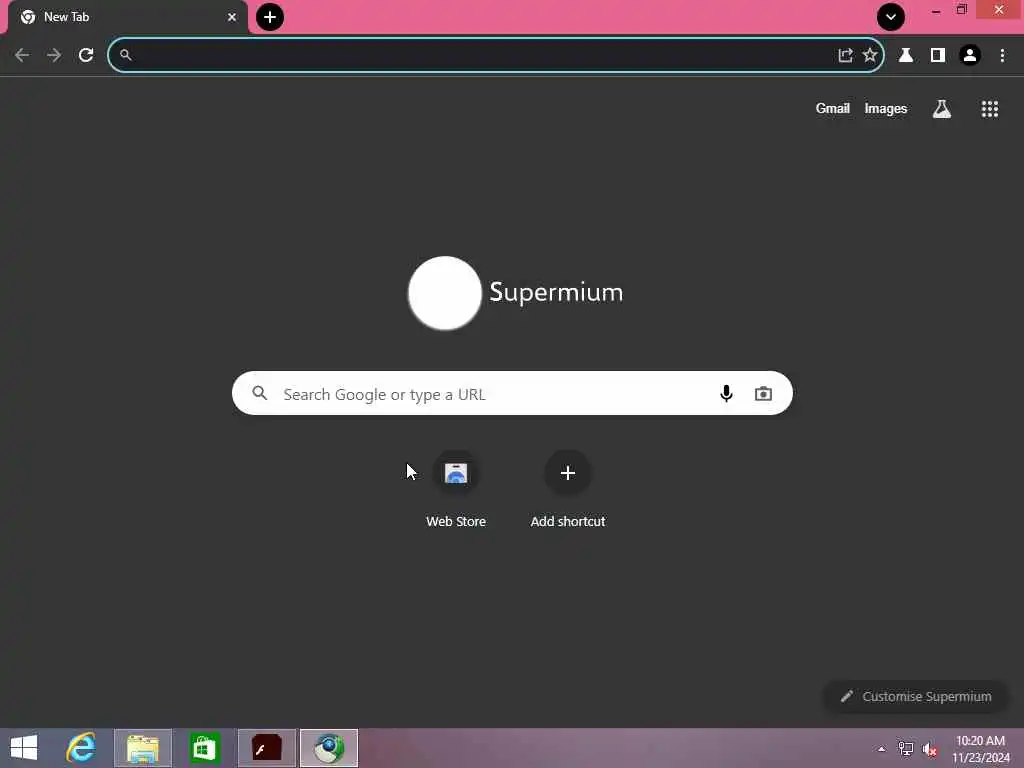The height and width of the screenshot is (768, 1024).
Task: Open the network tray icon
Action: [906, 749]
